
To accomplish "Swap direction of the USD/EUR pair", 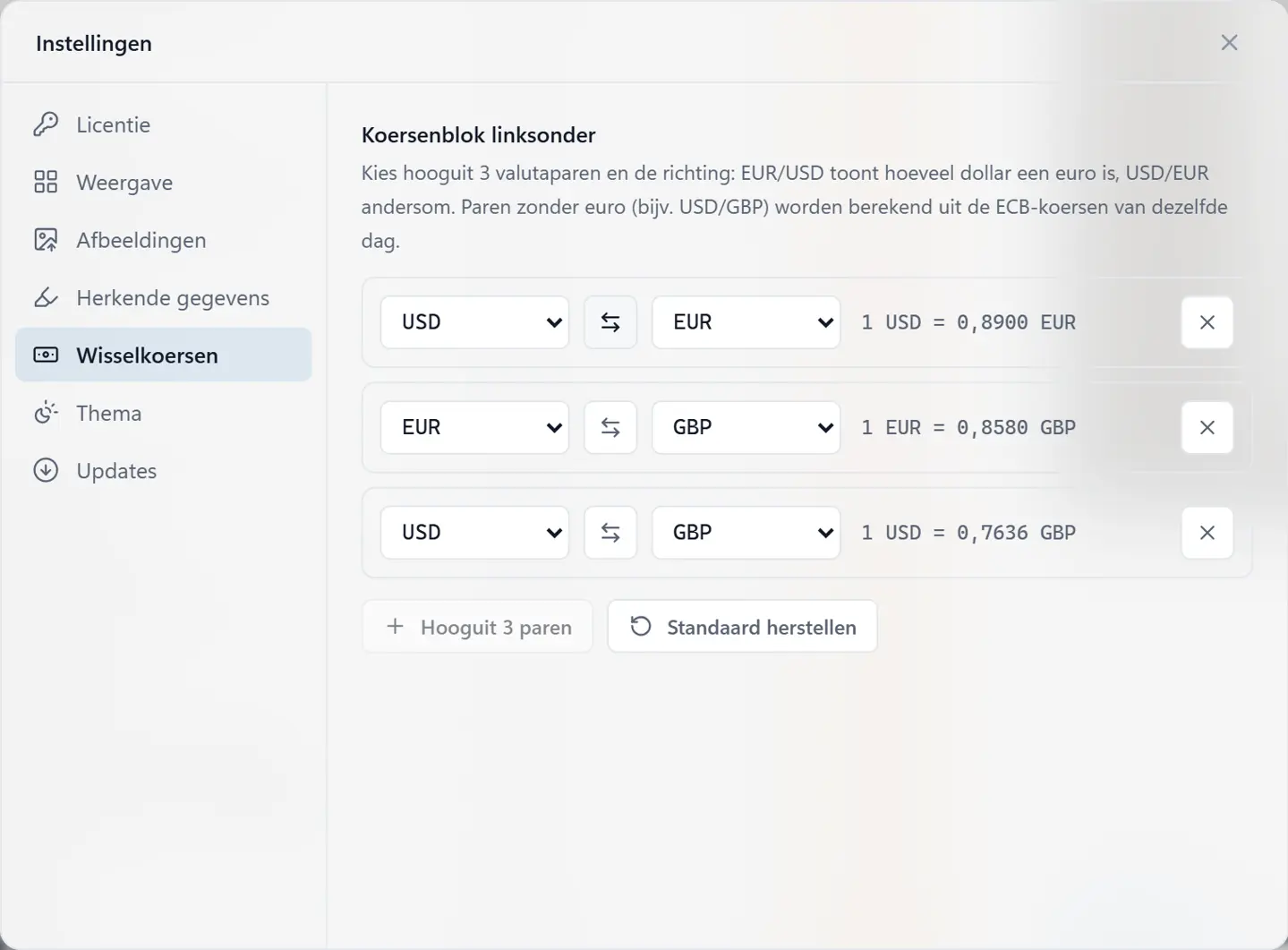I will [x=610, y=322].
